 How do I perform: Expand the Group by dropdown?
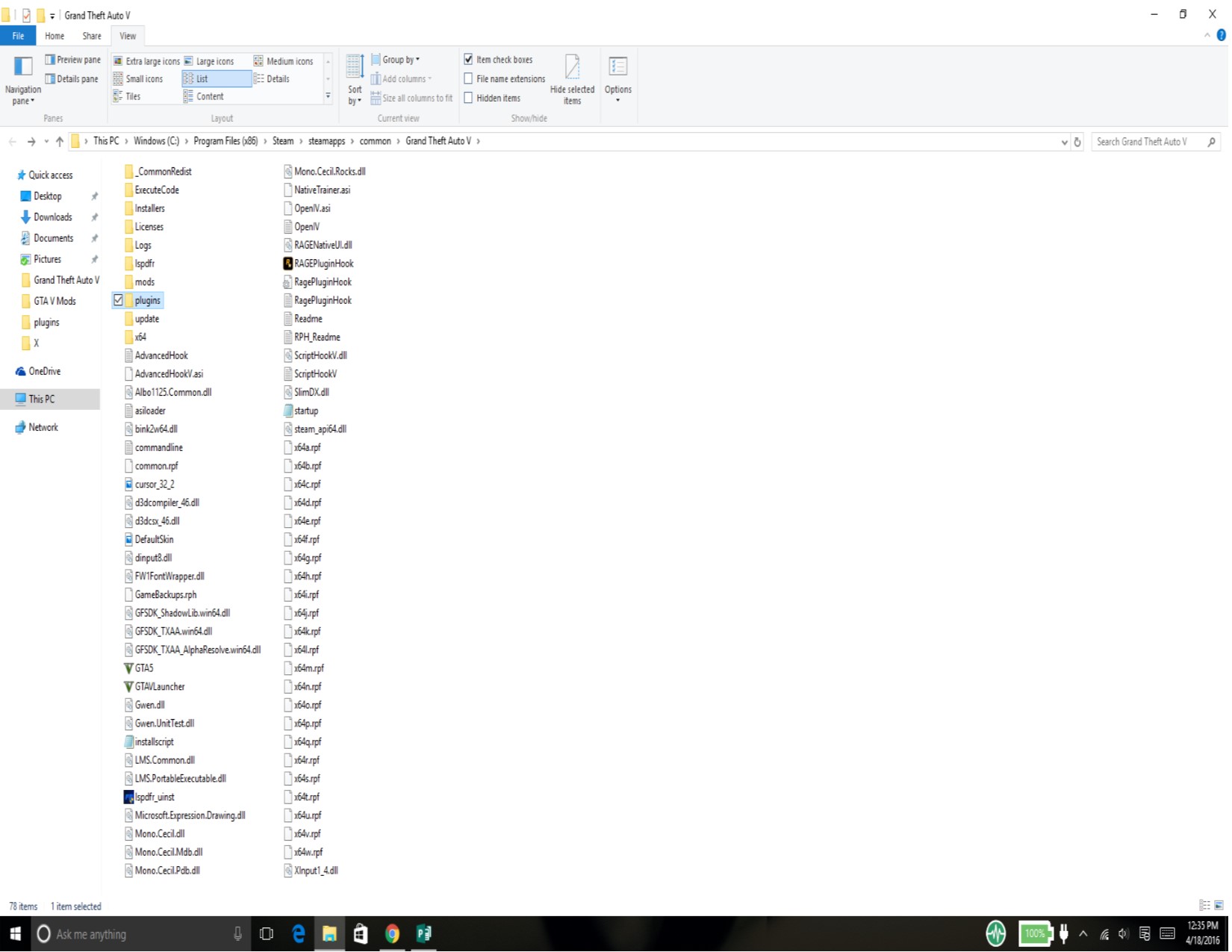[x=400, y=60]
